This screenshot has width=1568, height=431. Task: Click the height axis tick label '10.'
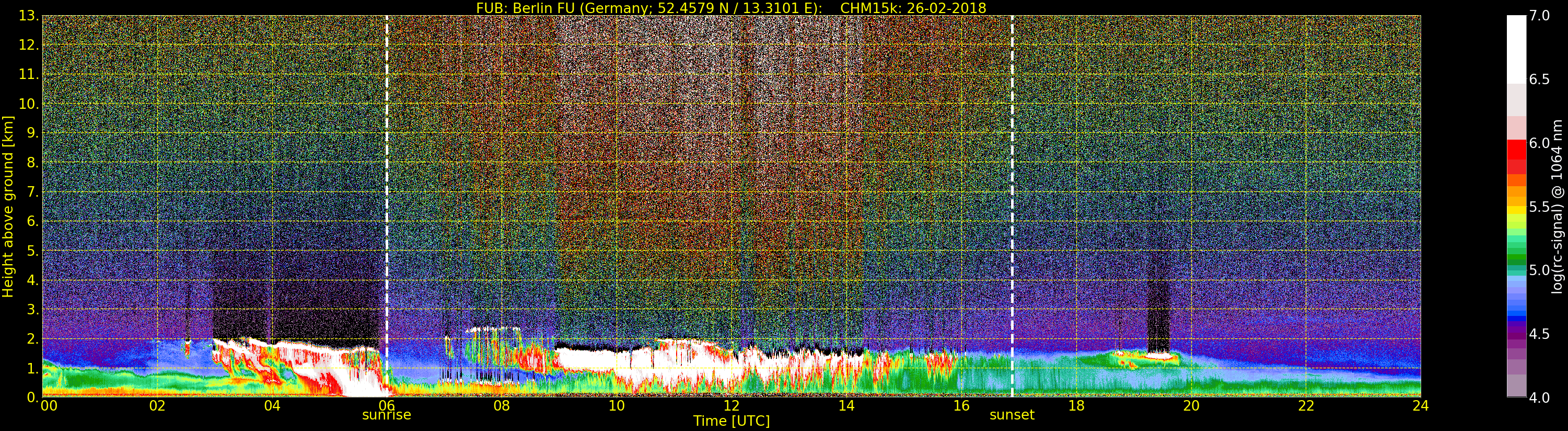click(29, 104)
